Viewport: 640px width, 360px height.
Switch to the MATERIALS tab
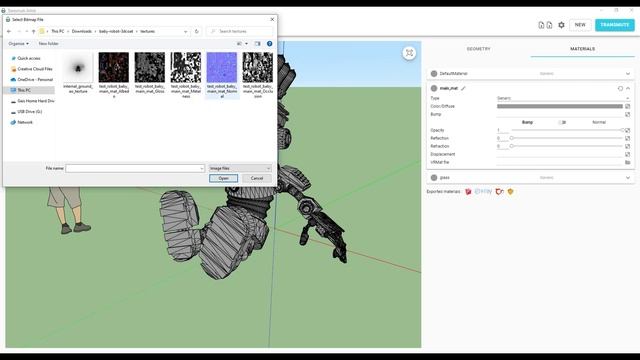coord(582,49)
